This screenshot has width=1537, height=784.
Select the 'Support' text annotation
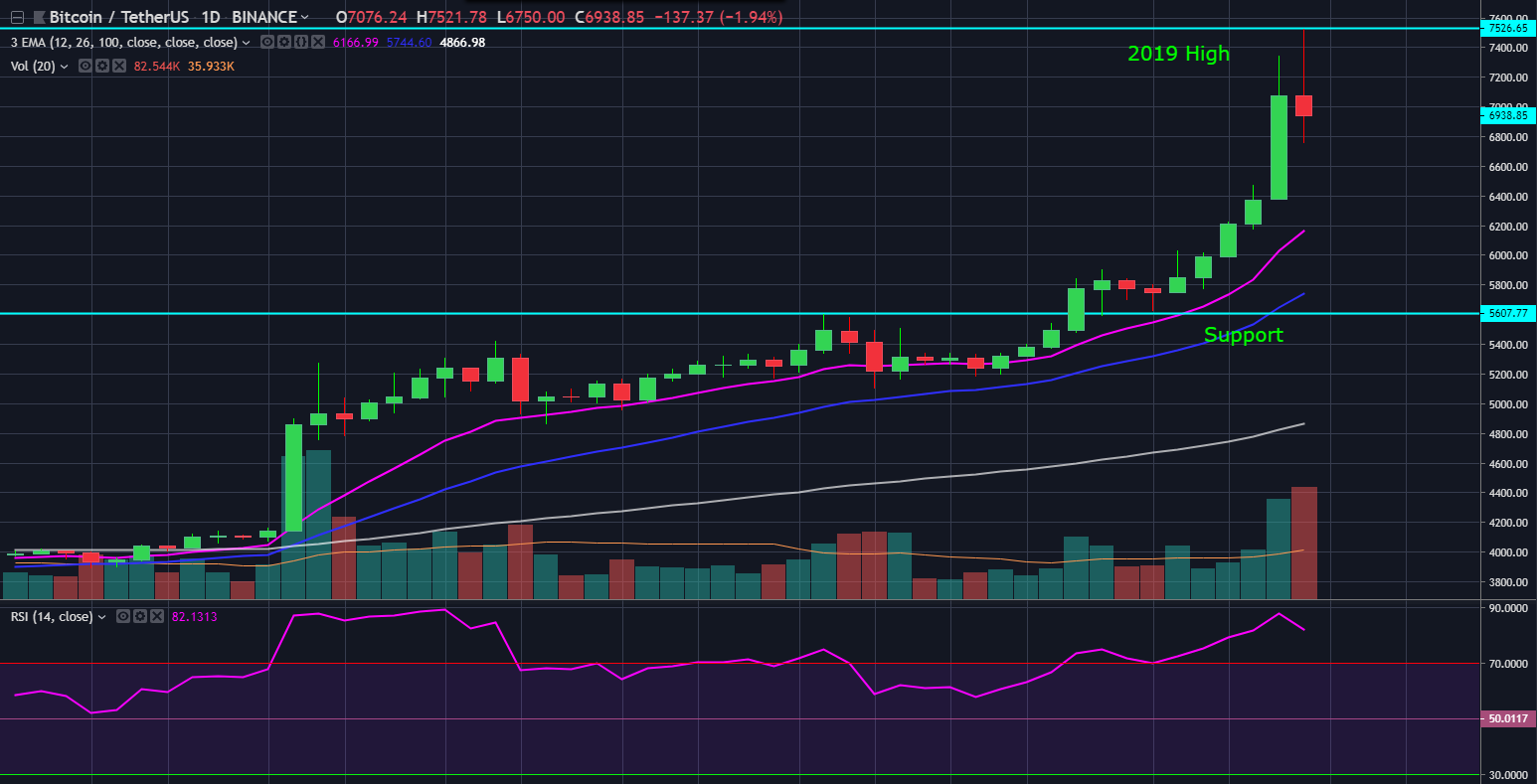pyautogui.click(x=1243, y=335)
